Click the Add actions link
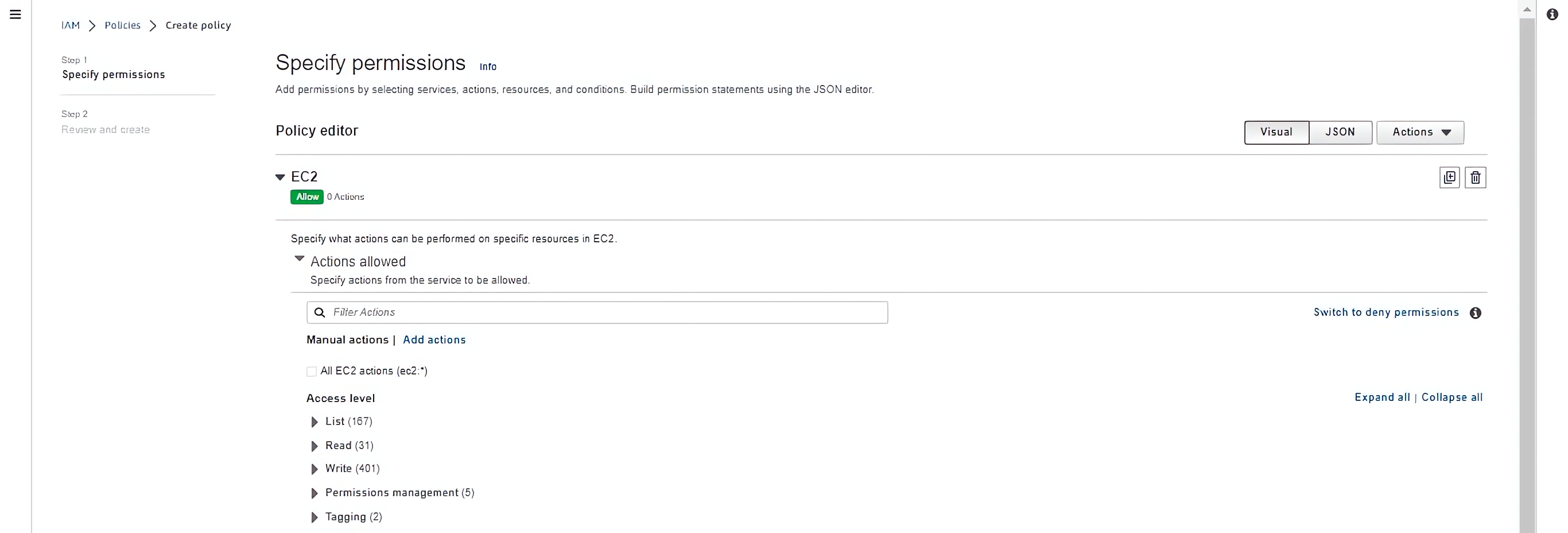 pos(434,340)
